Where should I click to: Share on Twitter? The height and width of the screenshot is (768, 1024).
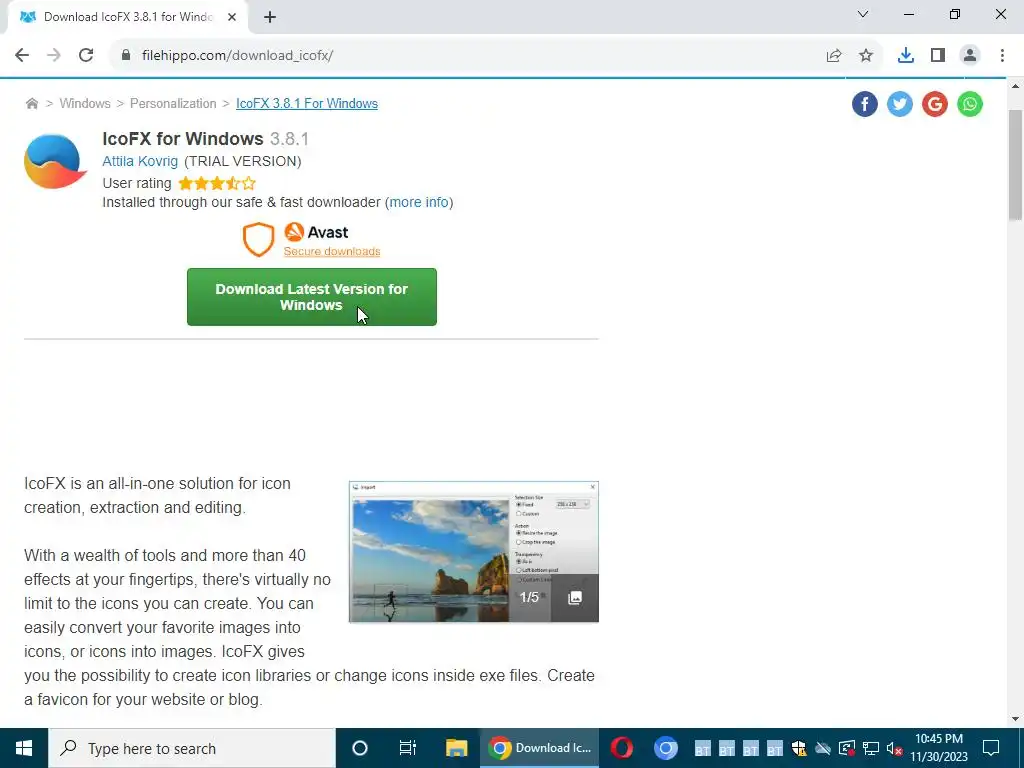click(899, 104)
